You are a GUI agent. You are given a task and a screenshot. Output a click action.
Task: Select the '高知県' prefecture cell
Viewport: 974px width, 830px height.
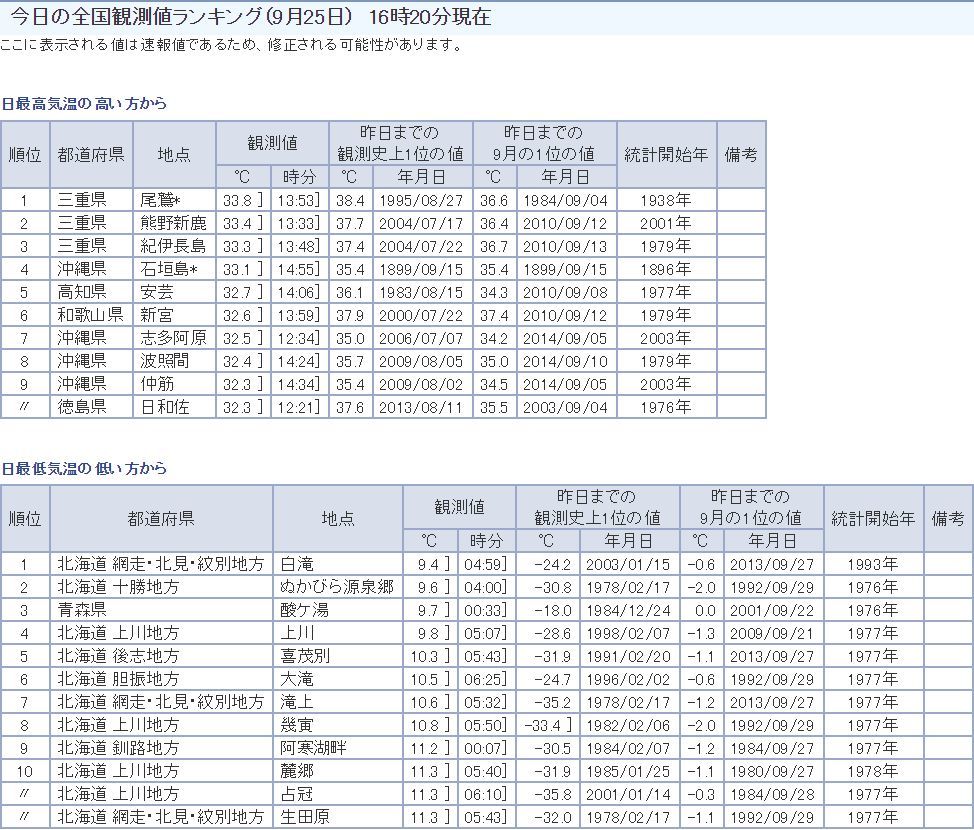[91, 292]
